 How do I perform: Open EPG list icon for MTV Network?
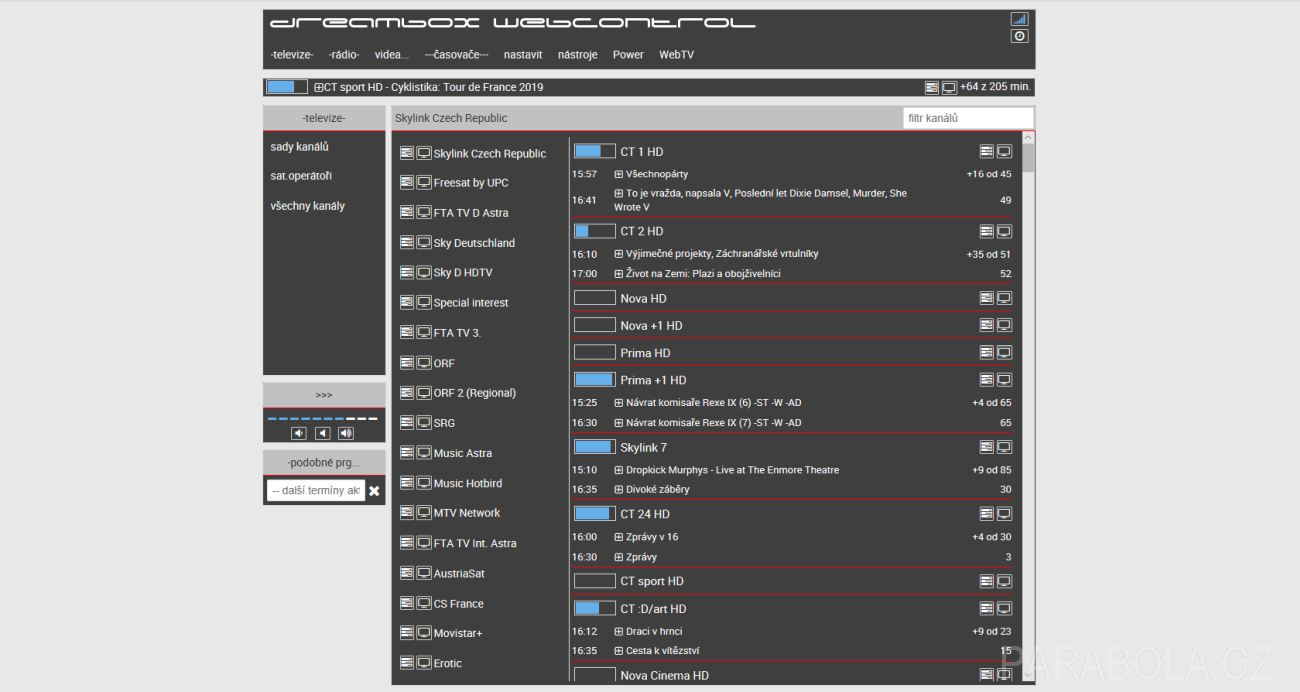407,513
